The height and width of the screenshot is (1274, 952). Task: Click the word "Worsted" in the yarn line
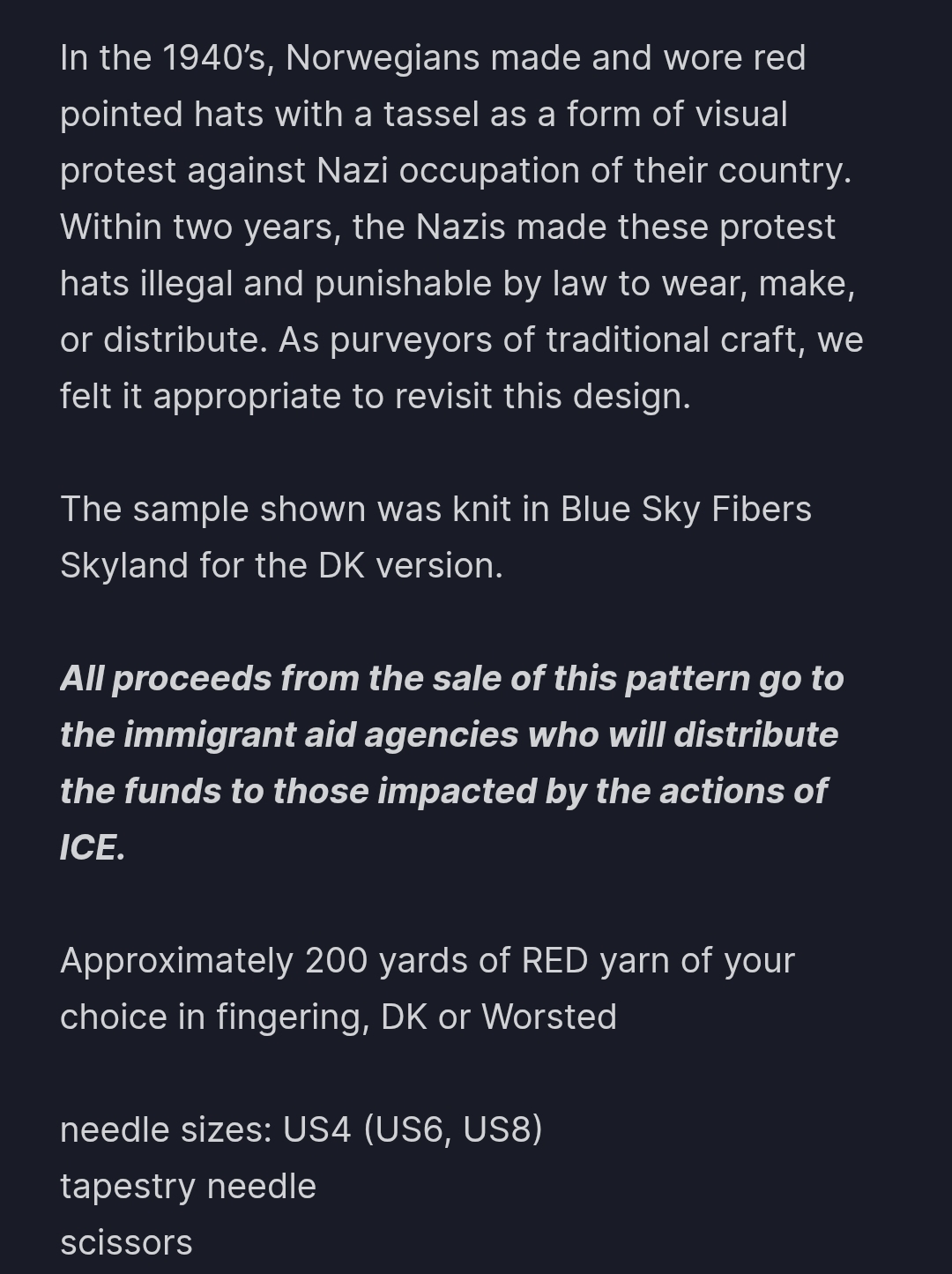548,1017
